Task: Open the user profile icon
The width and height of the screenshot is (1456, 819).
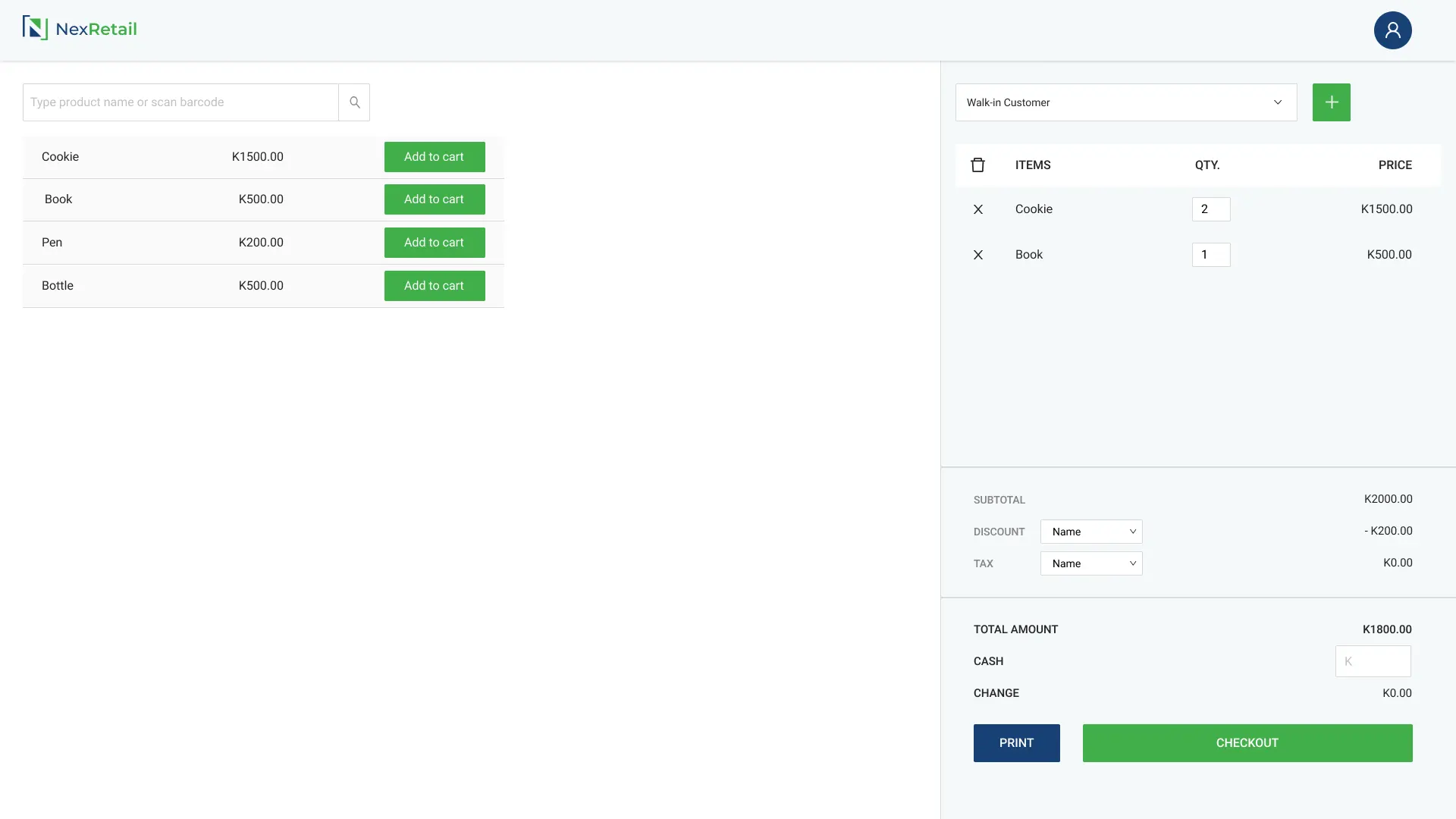Action: point(1394,30)
